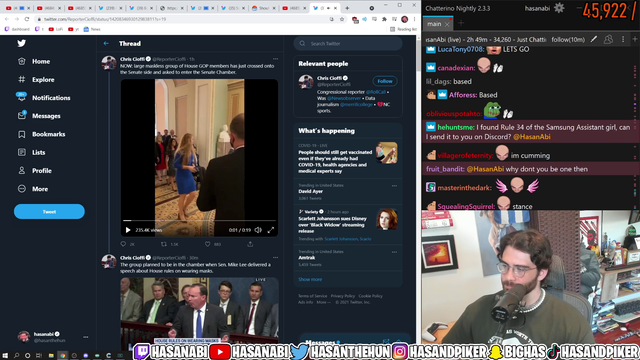Open Twitter Home from the sidebar

tap(34, 61)
